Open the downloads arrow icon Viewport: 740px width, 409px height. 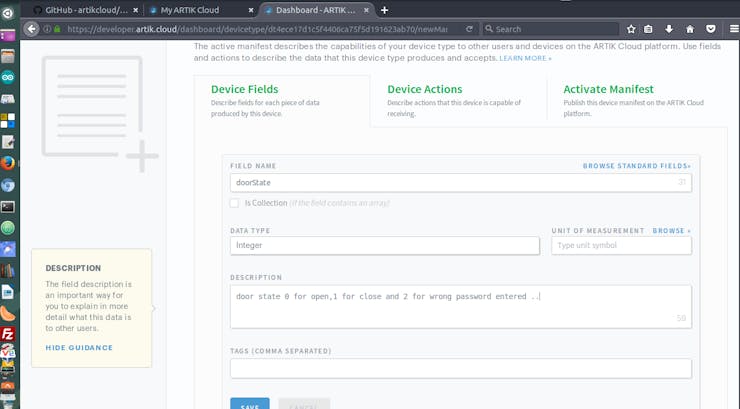669,29
